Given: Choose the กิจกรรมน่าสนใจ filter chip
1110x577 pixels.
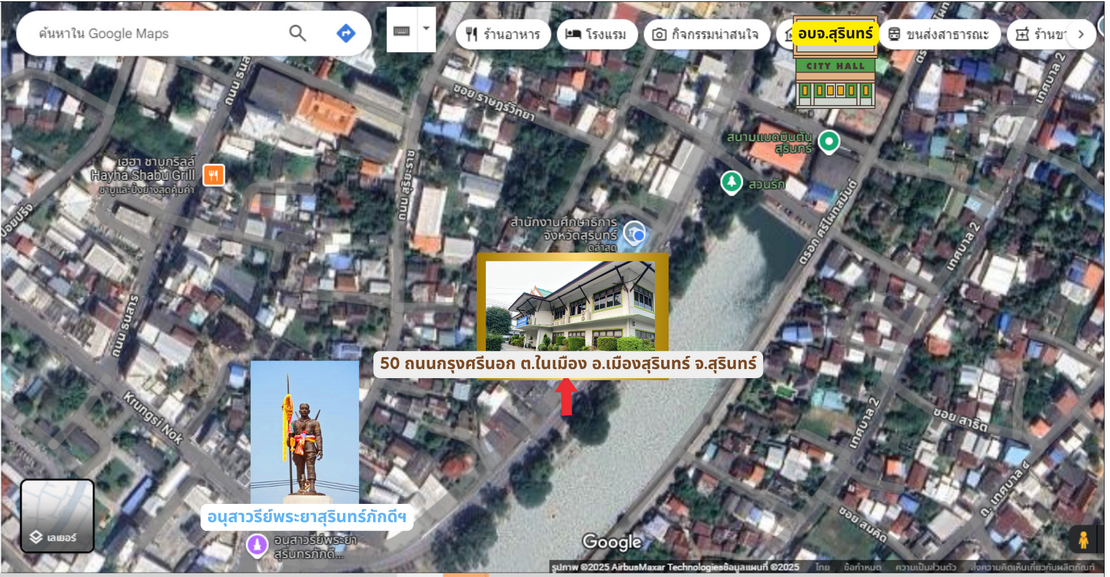Looking at the screenshot, I should coord(706,34).
